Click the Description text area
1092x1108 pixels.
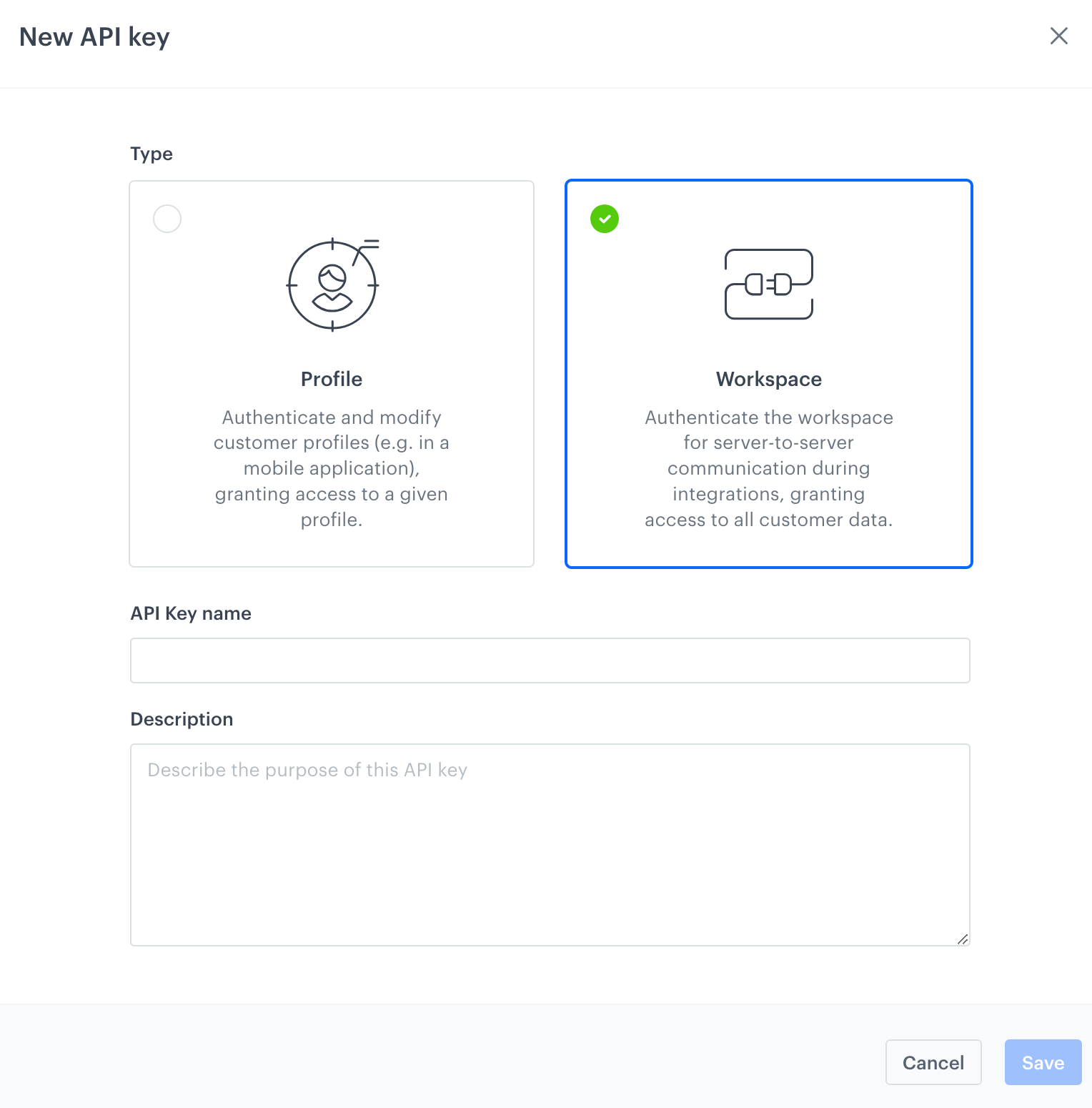(549, 844)
